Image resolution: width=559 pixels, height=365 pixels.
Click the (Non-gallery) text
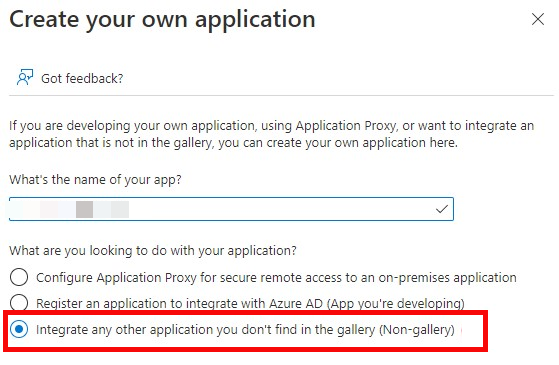click(x=417, y=330)
